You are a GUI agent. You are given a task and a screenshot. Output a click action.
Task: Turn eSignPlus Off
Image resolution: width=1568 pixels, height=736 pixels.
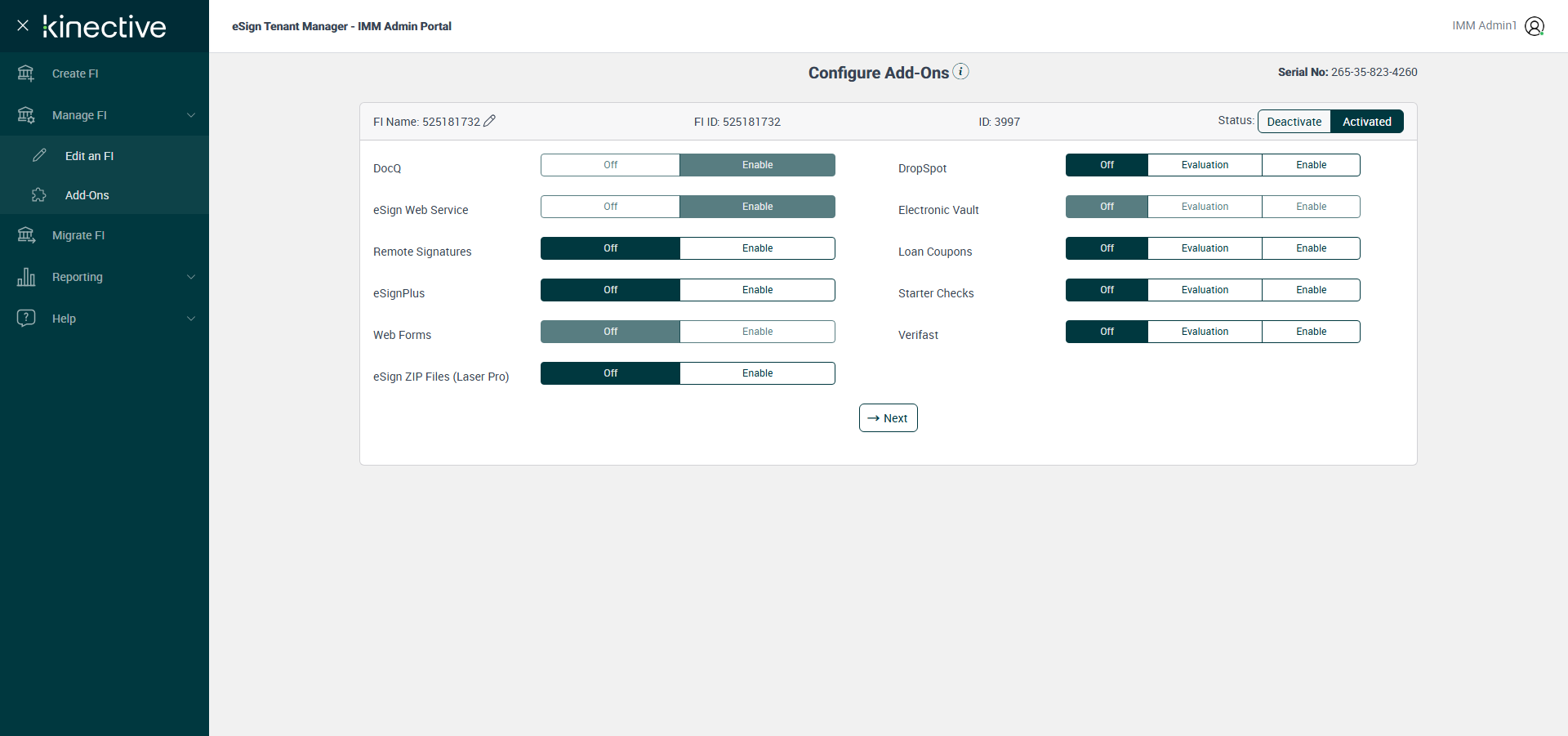[x=611, y=290]
